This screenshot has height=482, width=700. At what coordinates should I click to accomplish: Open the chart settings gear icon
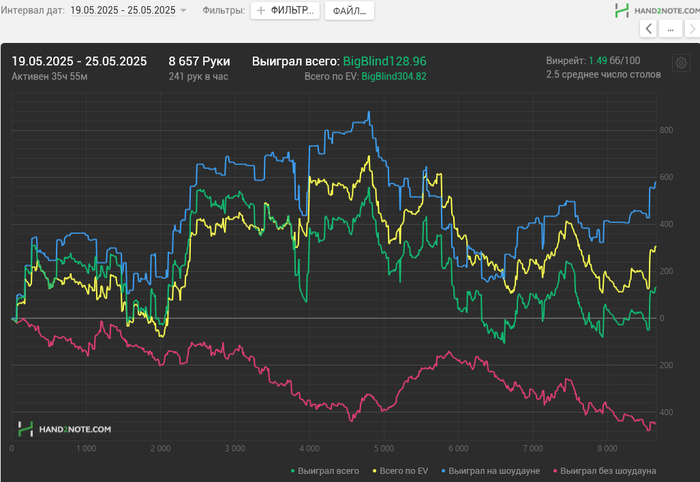click(681, 63)
